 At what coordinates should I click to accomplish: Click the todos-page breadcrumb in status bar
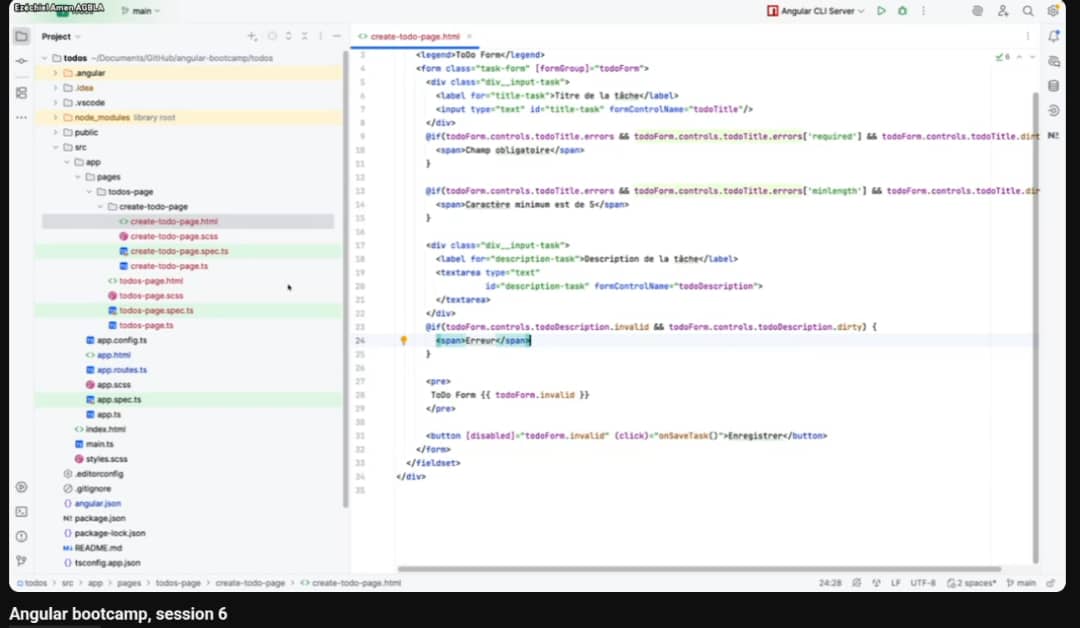178,583
